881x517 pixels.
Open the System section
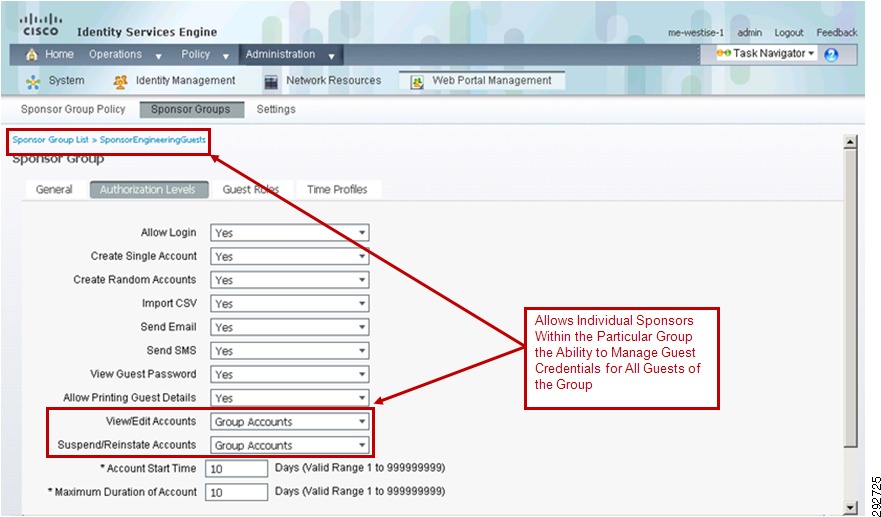(x=66, y=80)
